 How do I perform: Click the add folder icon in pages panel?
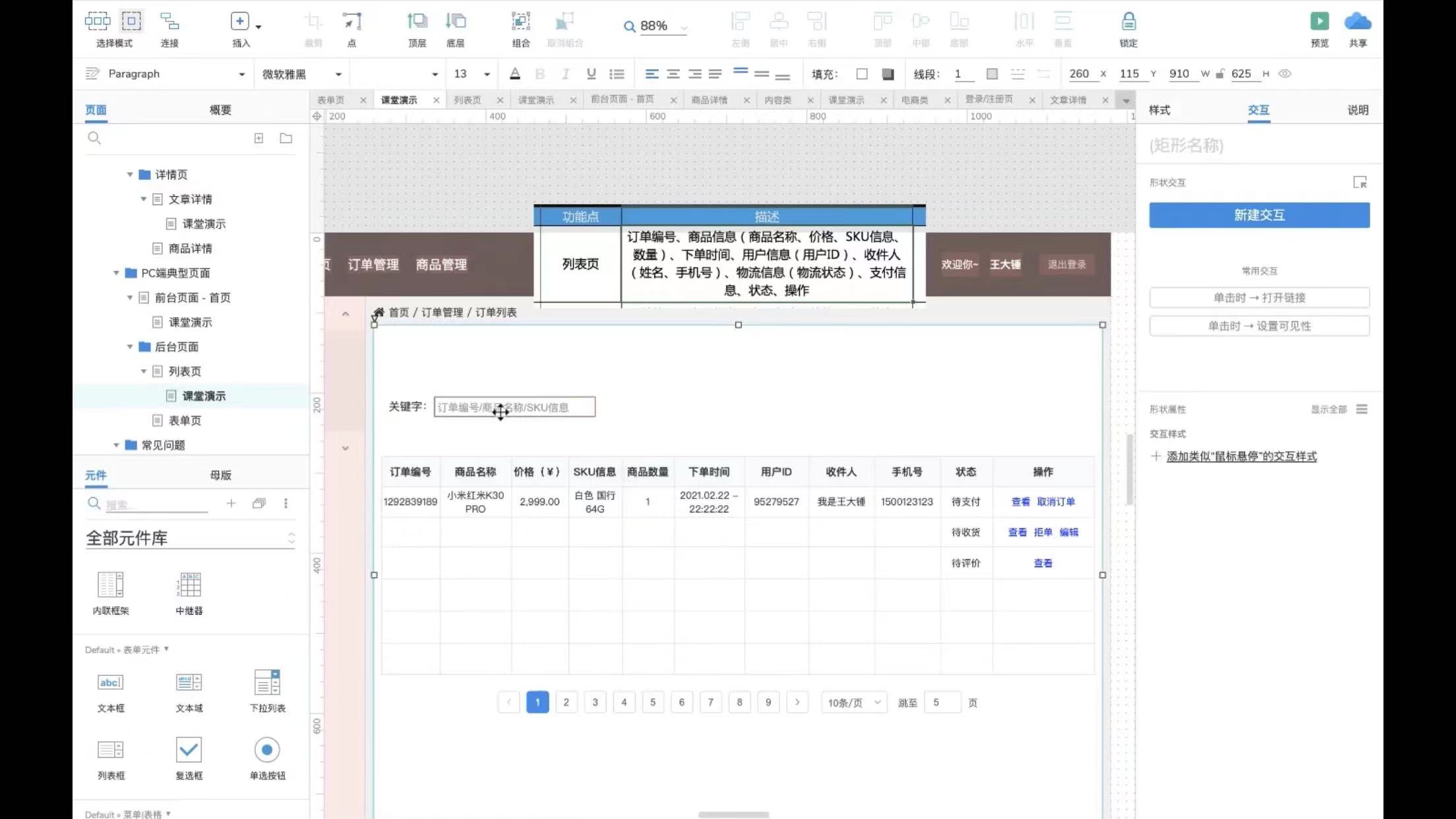[x=286, y=138]
